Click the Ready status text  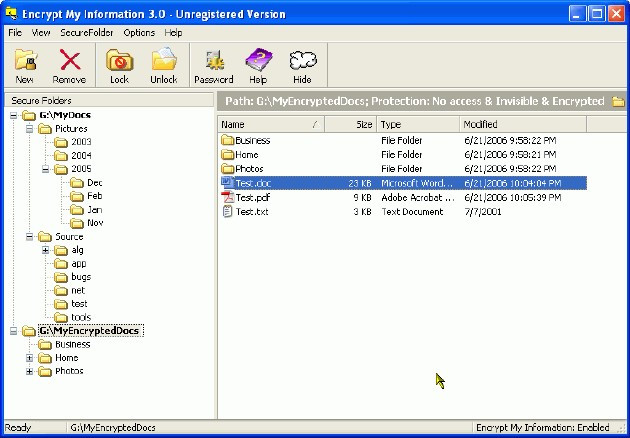click(x=18, y=428)
